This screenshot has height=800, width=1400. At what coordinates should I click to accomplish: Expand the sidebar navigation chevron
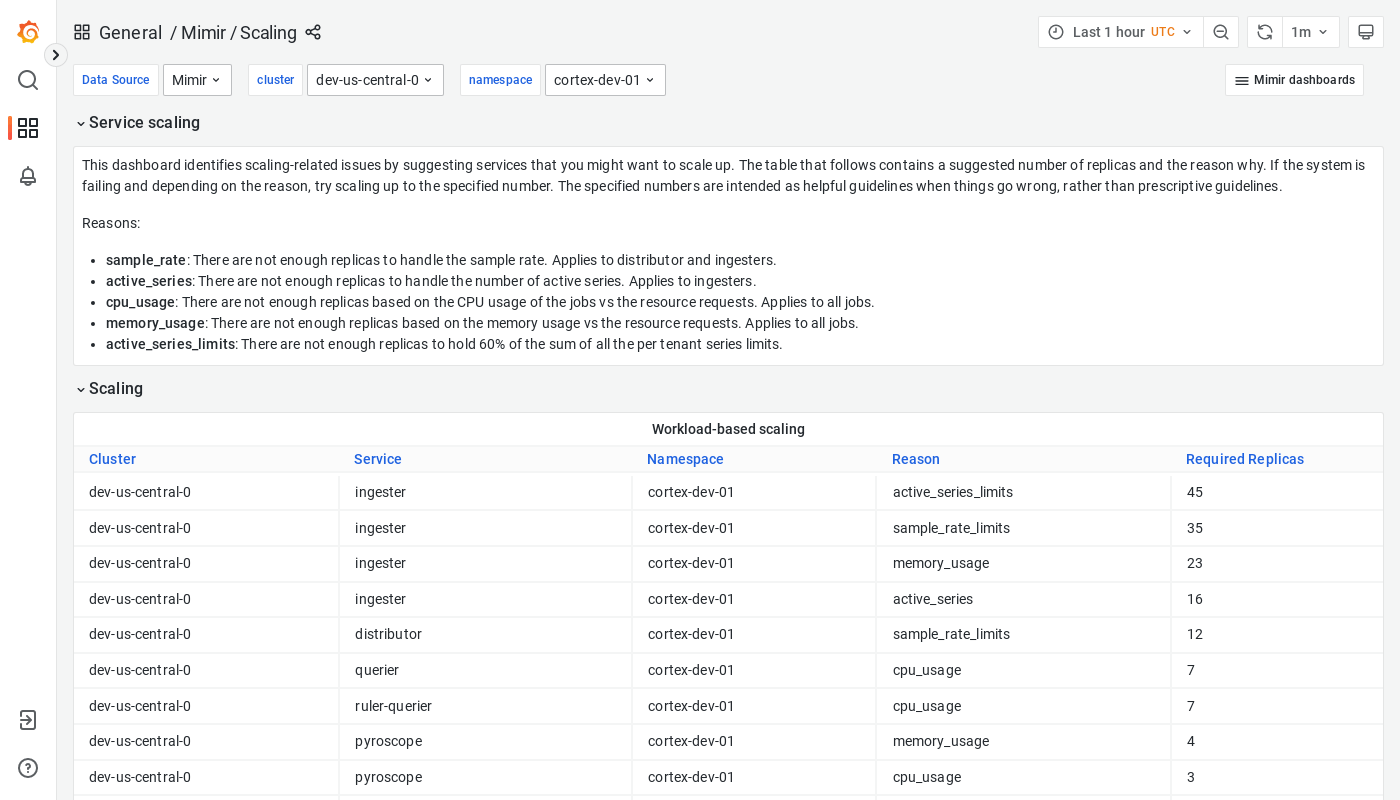56,55
